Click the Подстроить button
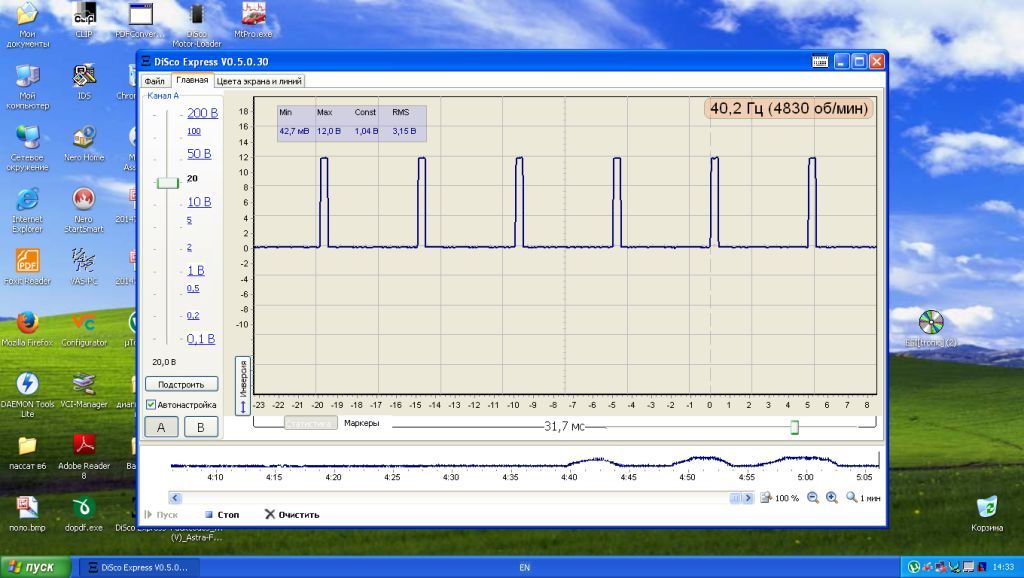This screenshot has height=578, width=1024. click(x=181, y=384)
